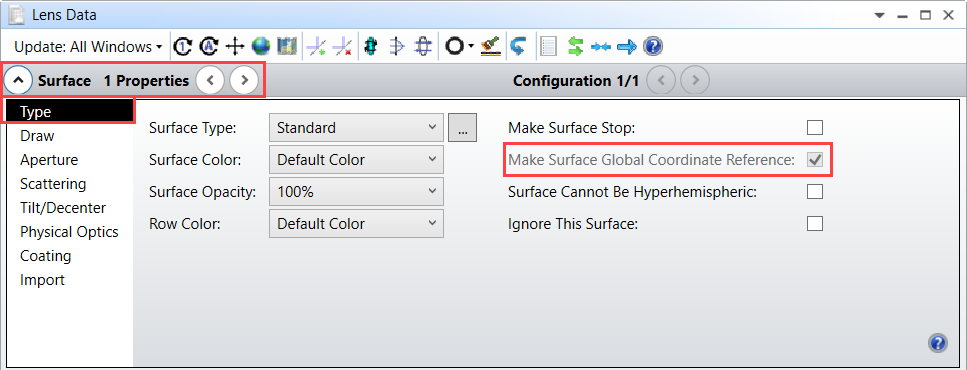
Task: Click the green swap arrows icon
Action: click(575, 46)
